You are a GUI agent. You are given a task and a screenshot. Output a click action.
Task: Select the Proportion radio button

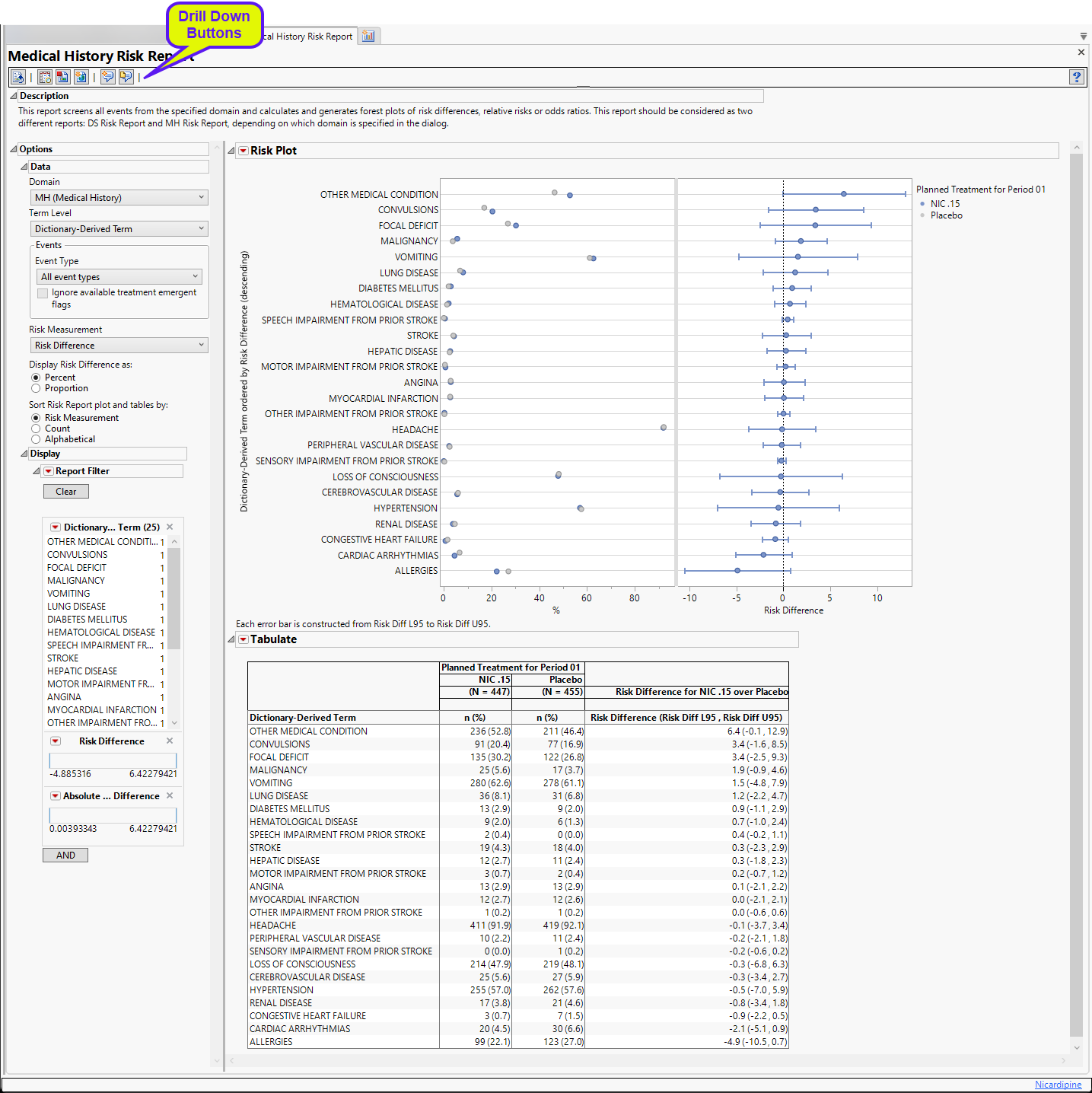(36, 388)
